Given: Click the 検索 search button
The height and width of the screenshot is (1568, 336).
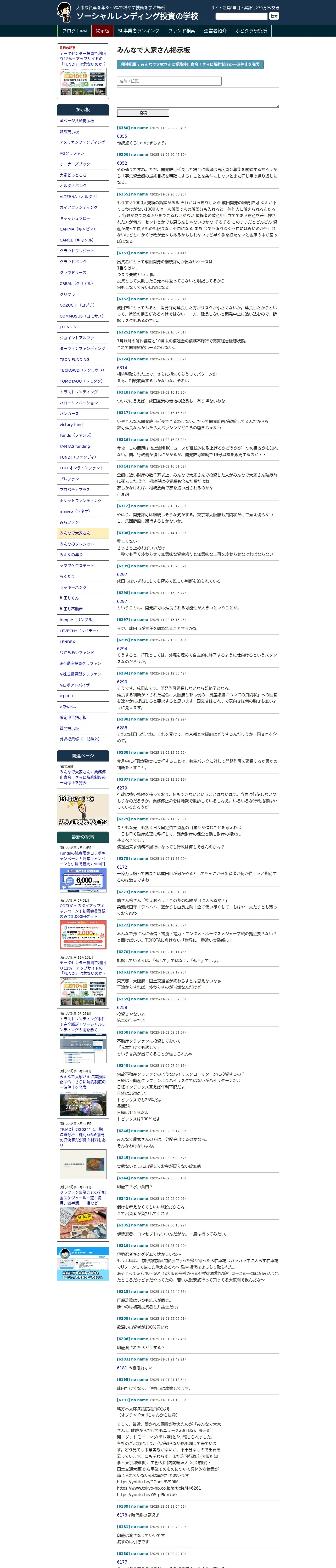Looking at the screenshot, I should tap(274, 16).
